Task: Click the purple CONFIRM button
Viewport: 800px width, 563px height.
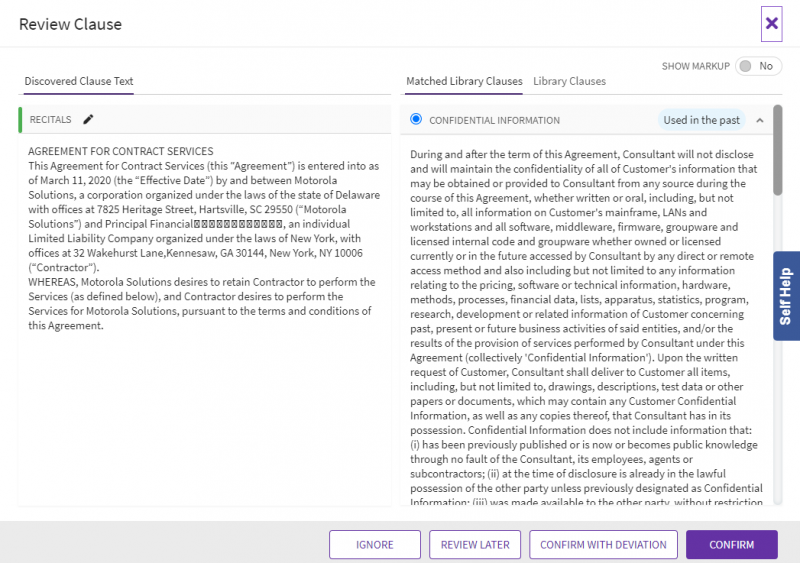Action: point(732,545)
